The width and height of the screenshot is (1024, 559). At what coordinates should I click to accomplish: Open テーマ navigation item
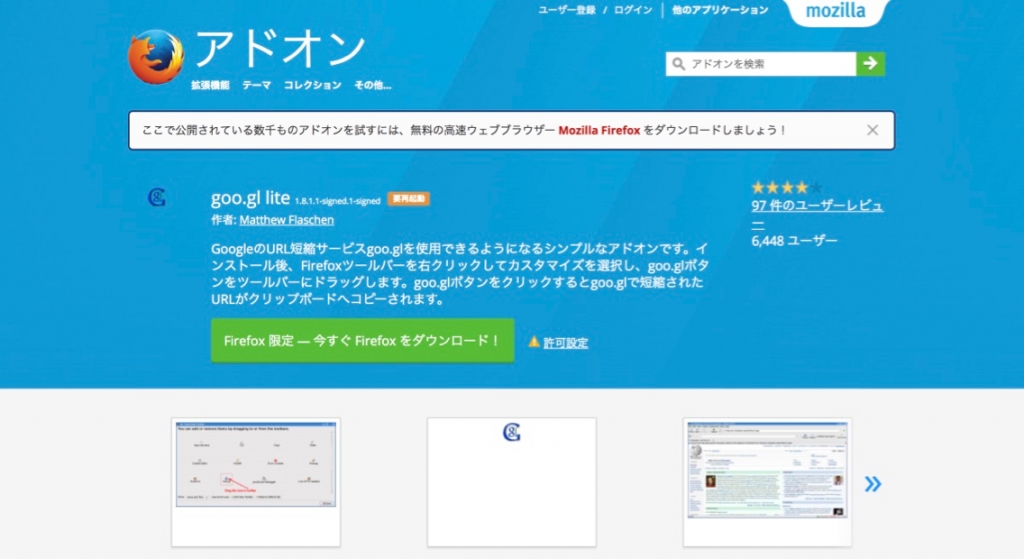[x=256, y=85]
